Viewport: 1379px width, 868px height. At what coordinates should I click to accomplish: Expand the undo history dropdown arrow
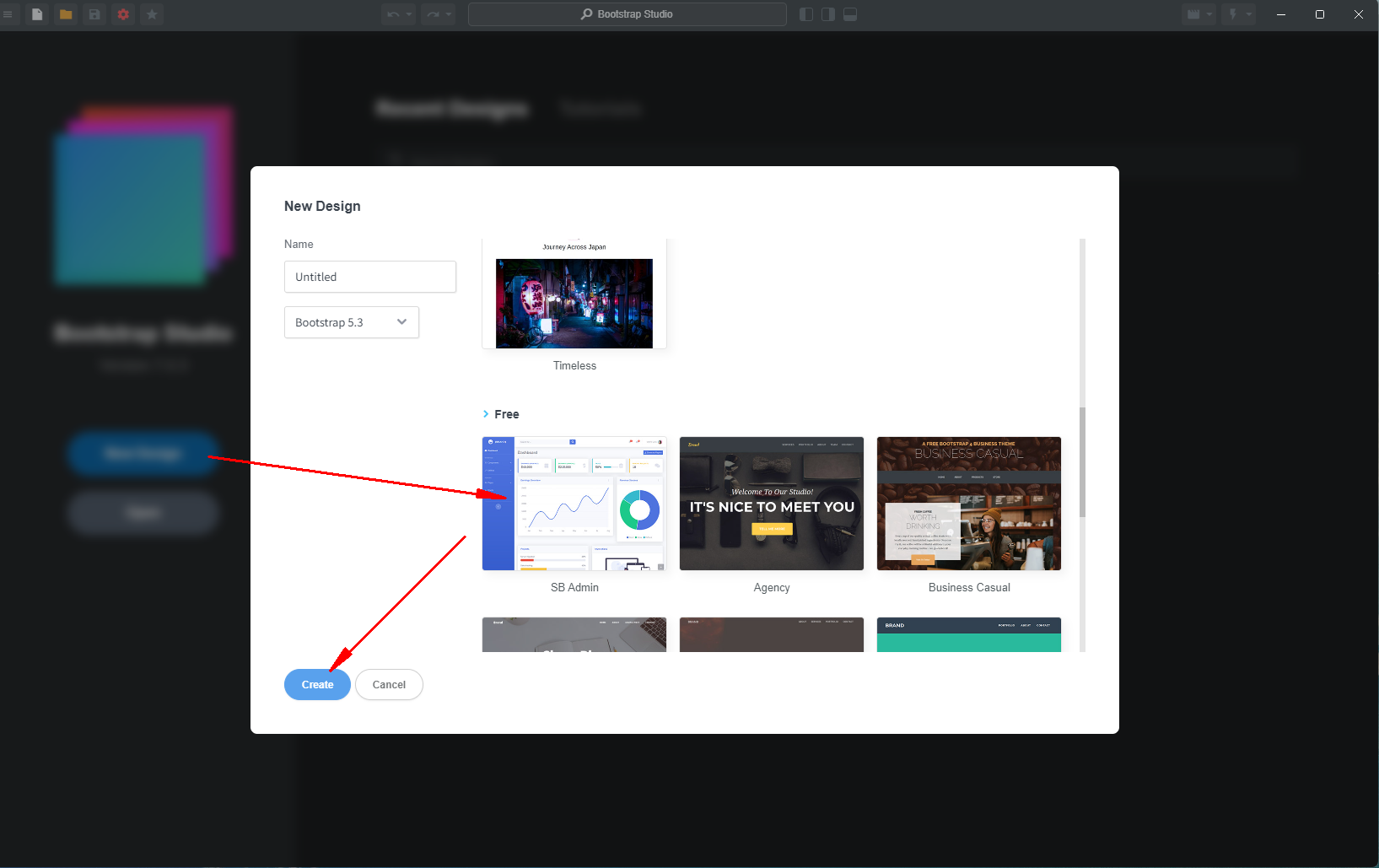409,14
